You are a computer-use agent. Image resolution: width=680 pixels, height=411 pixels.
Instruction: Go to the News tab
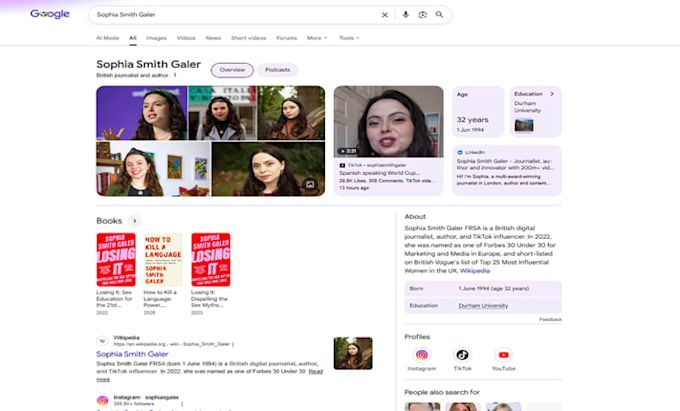(x=213, y=38)
